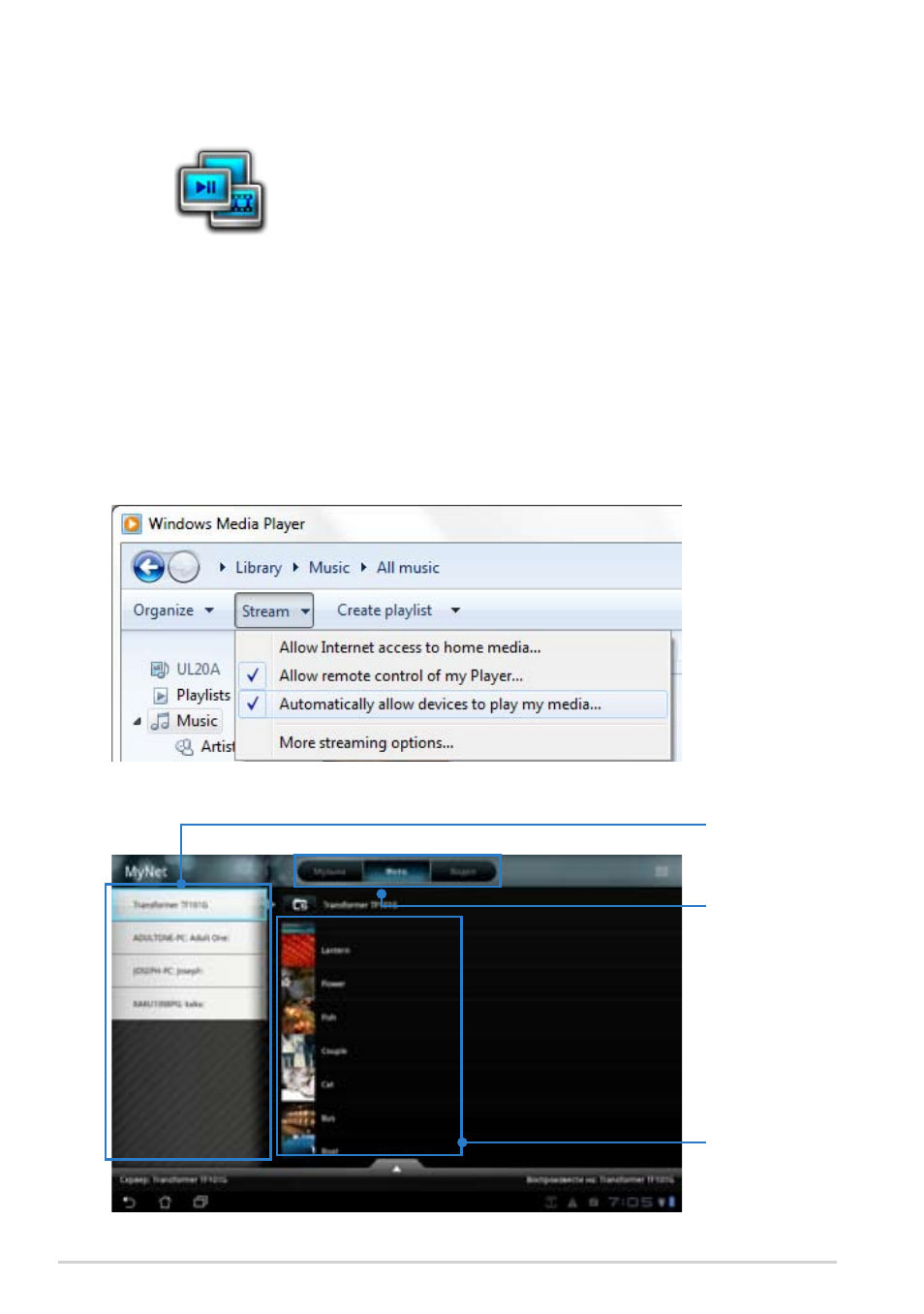Click the Music note icon
924x1314 pixels.
[x=161, y=721]
